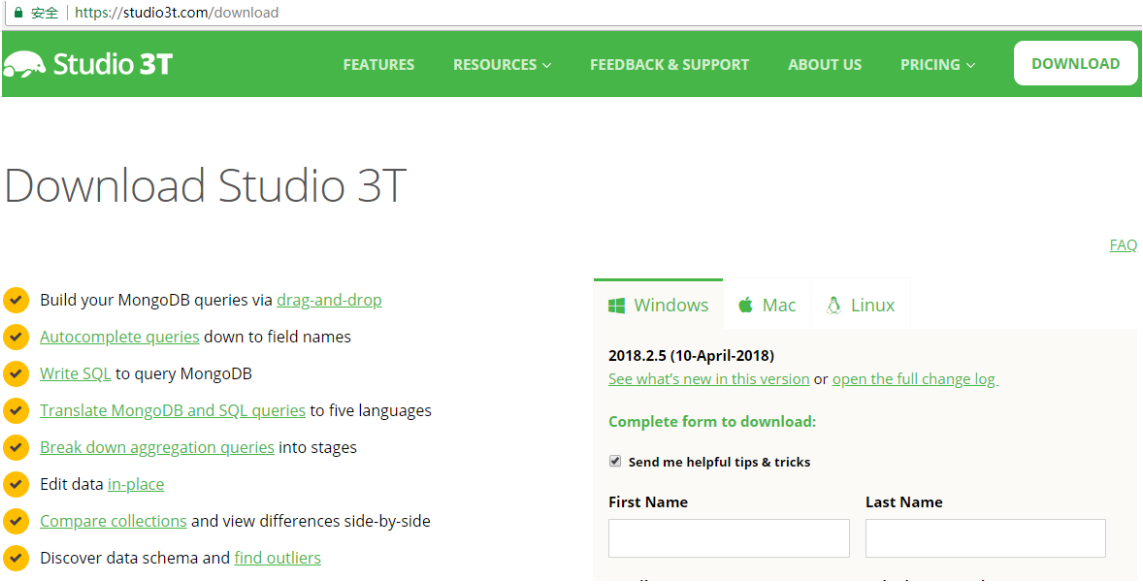Click the Studio 3T logo
The width and height of the screenshot is (1143, 585).
click(88, 64)
